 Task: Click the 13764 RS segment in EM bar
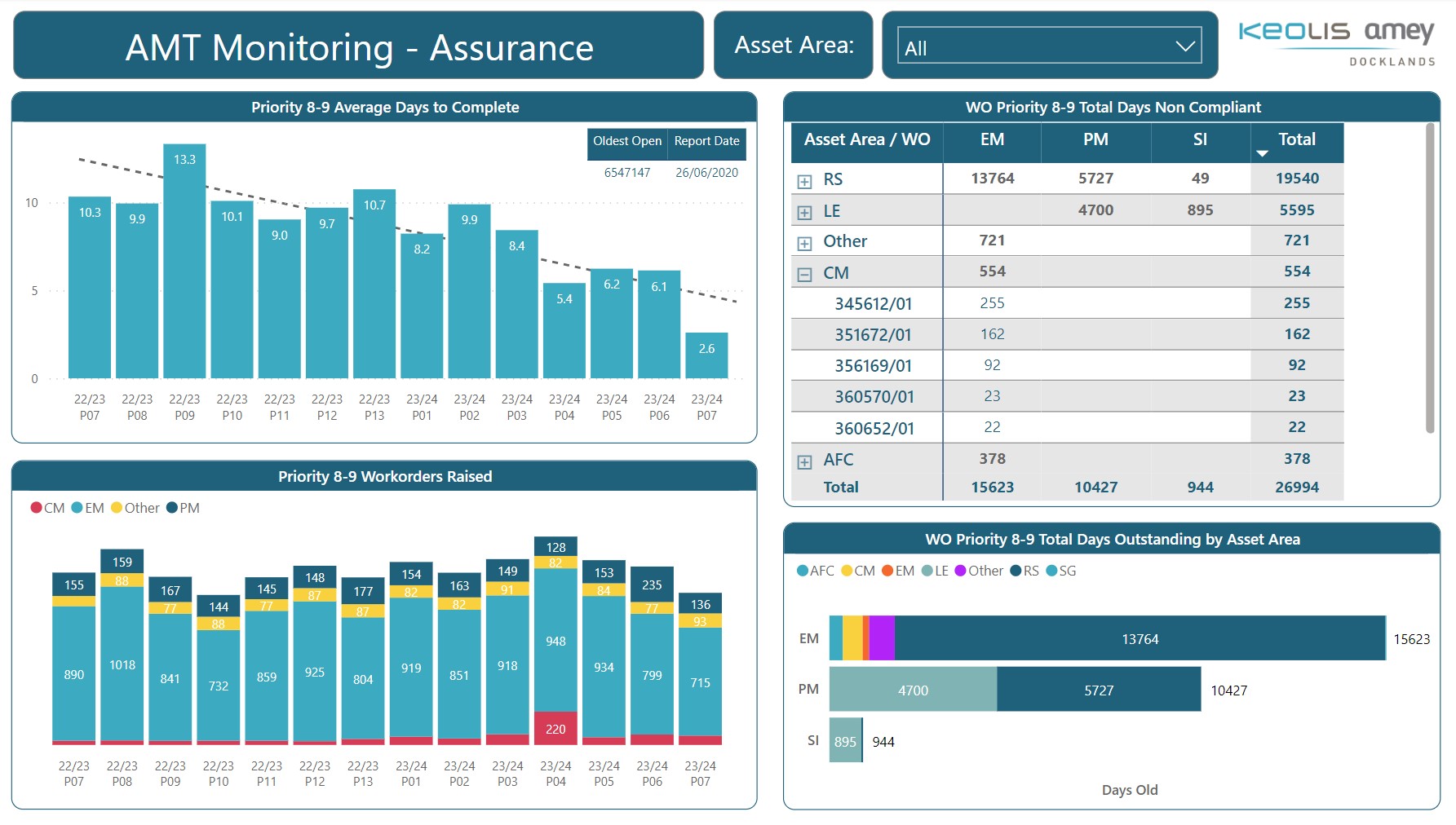(1140, 638)
